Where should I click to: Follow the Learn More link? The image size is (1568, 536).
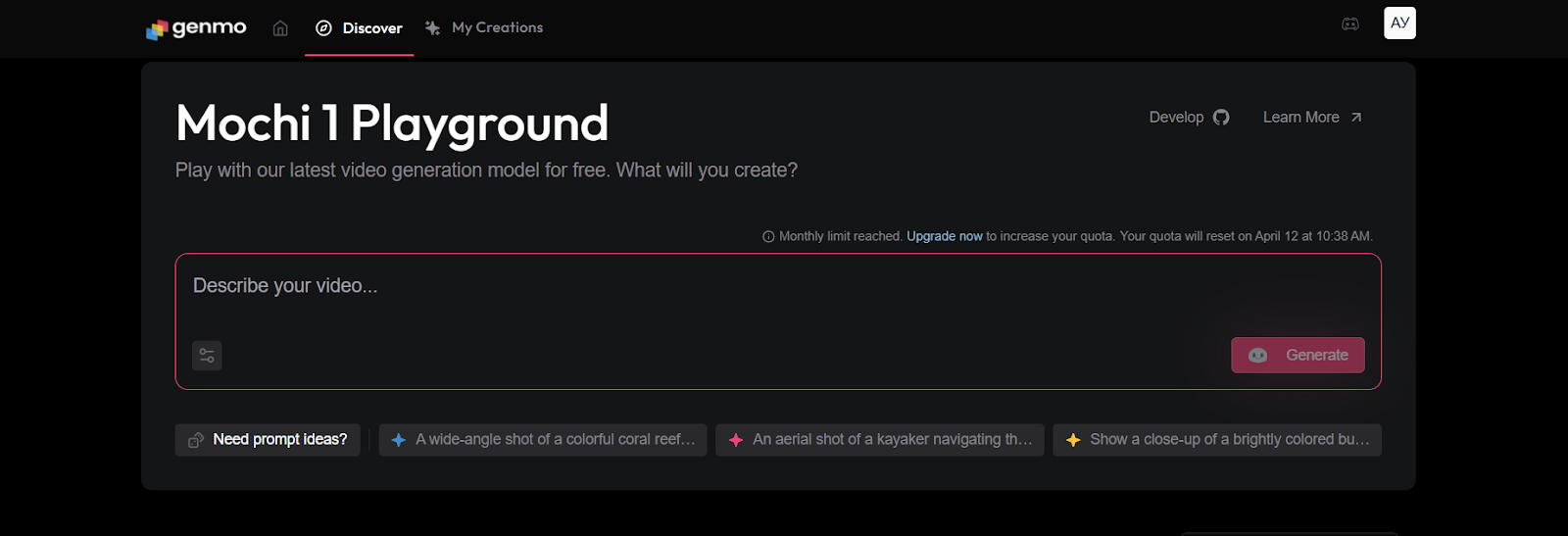1311,118
